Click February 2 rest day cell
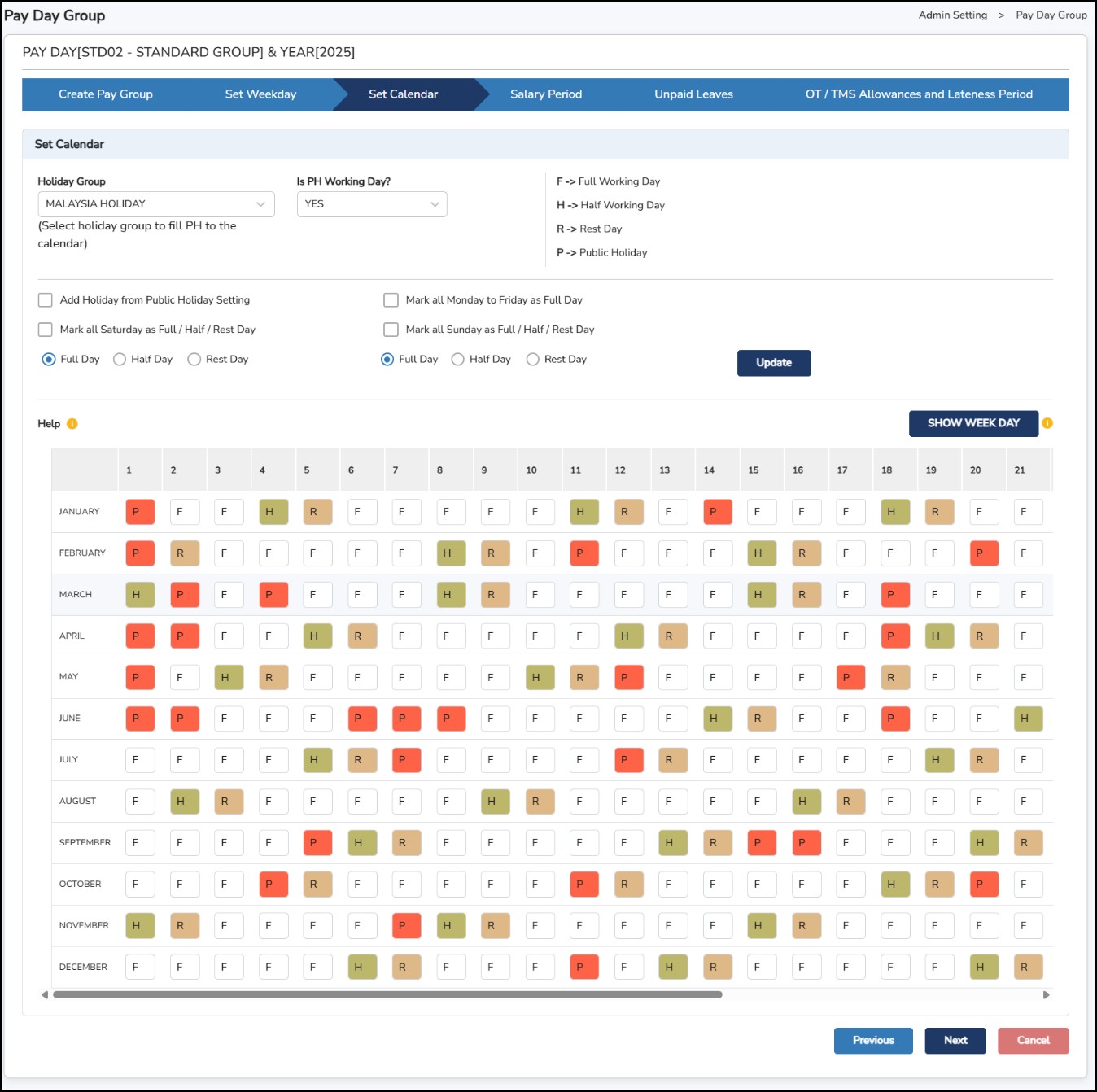Image resolution: width=1097 pixels, height=1092 pixels. click(x=184, y=553)
